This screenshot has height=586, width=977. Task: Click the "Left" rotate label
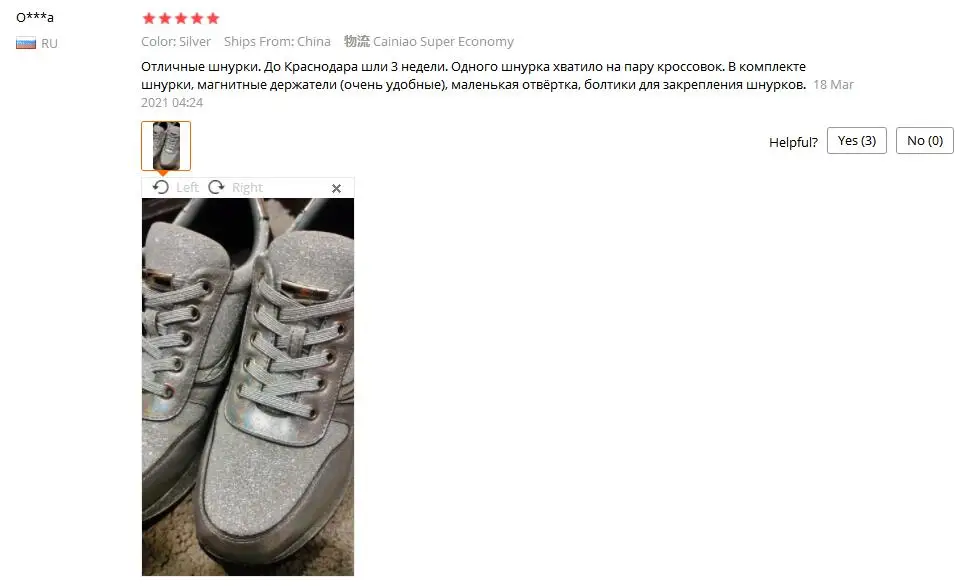[x=187, y=187]
